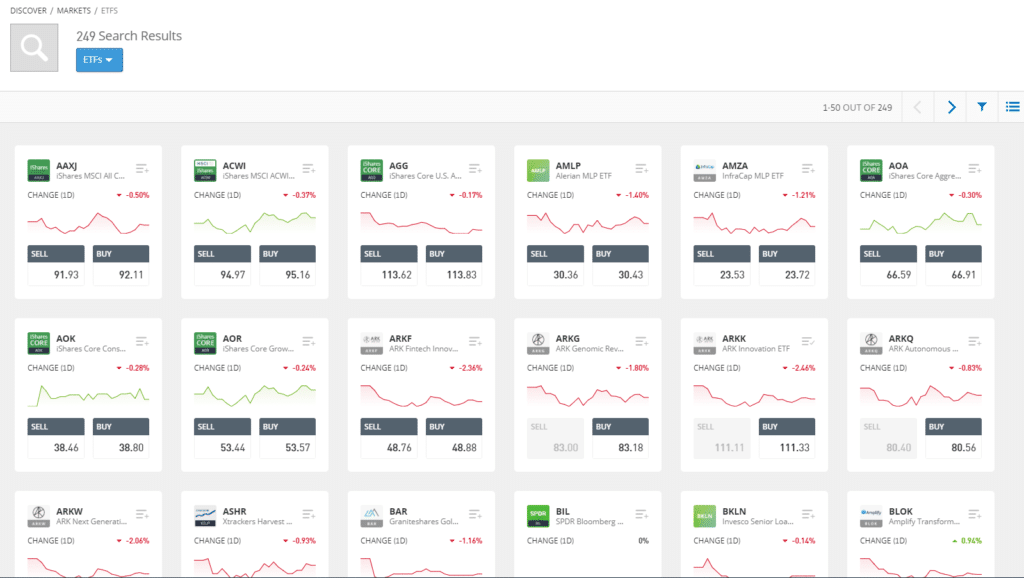Screen dimensions: 1024x578
Task: Open the iShares AOR fund logo
Action: click(203, 342)
